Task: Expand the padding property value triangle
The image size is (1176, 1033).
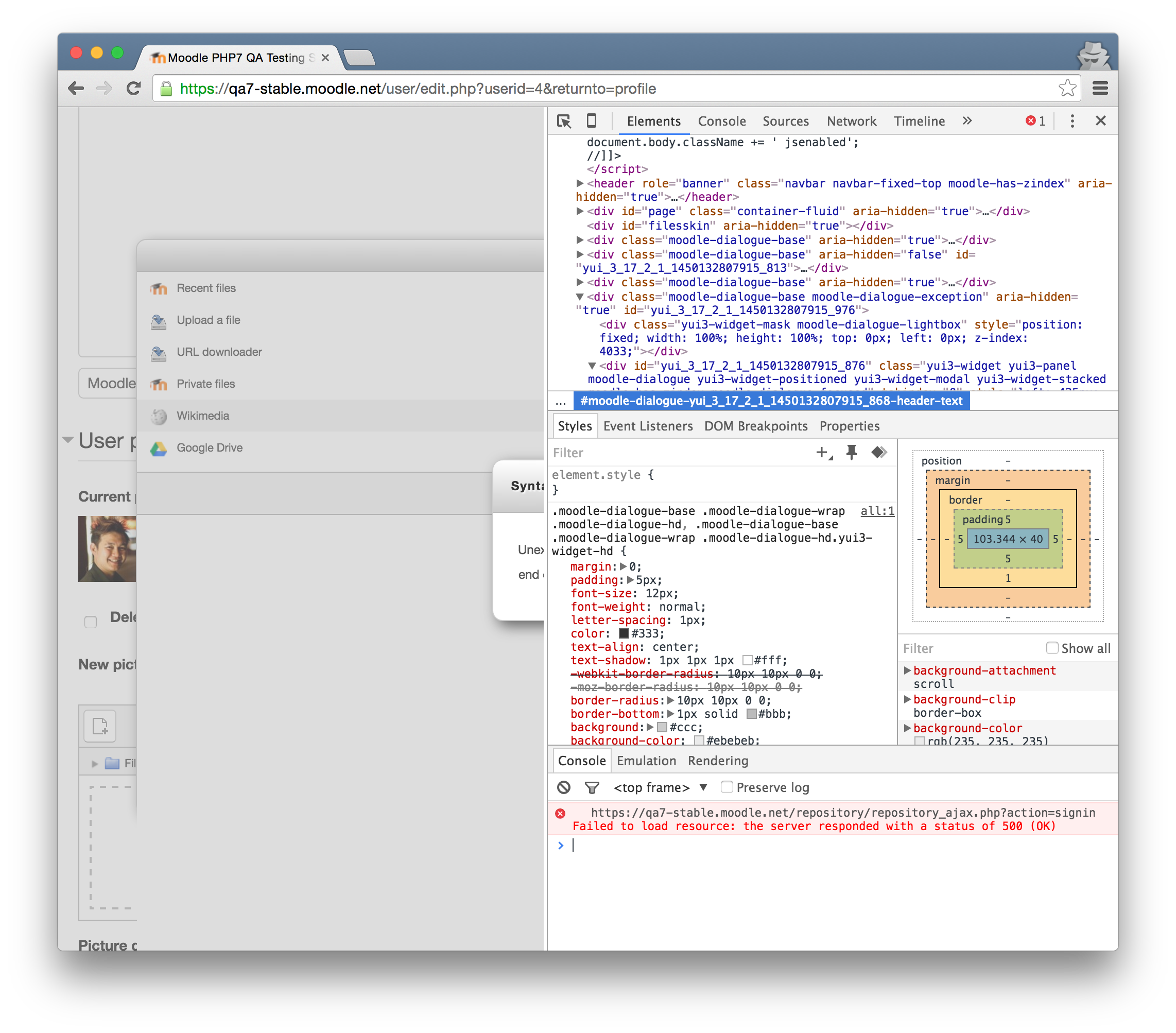Action: click(x=630, y=579)
